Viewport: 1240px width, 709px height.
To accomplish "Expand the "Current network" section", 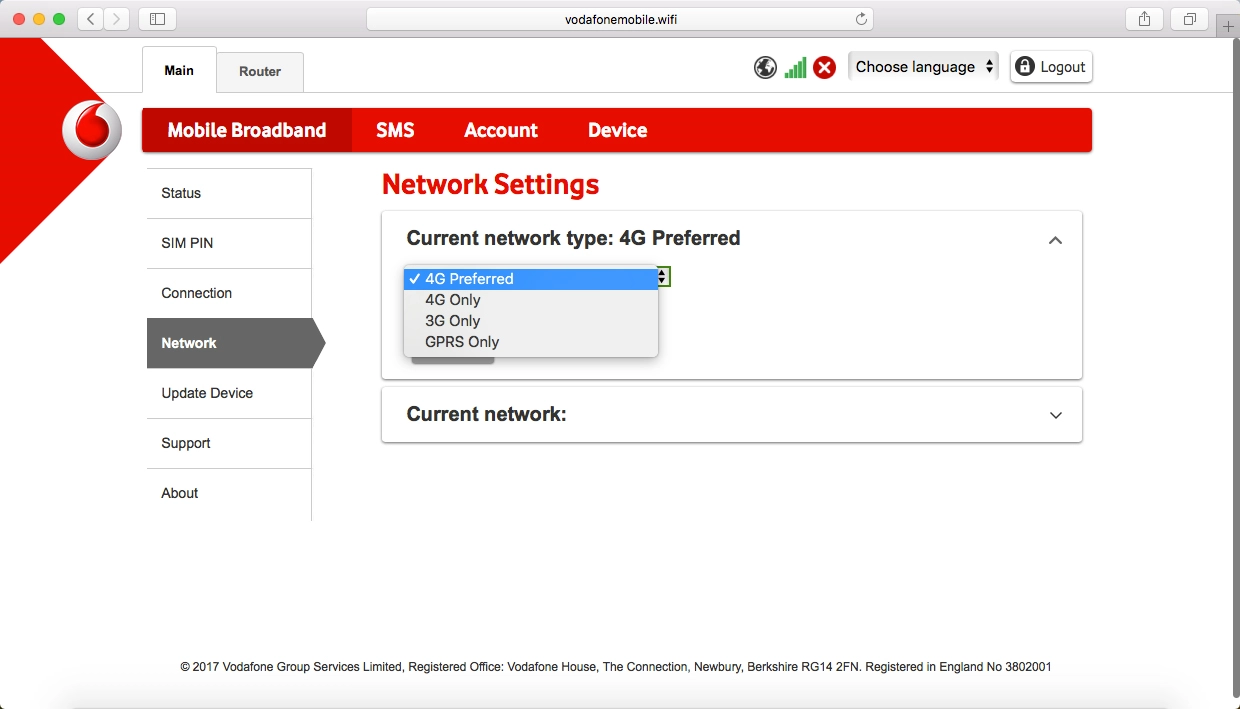I will coord(1055,414).
